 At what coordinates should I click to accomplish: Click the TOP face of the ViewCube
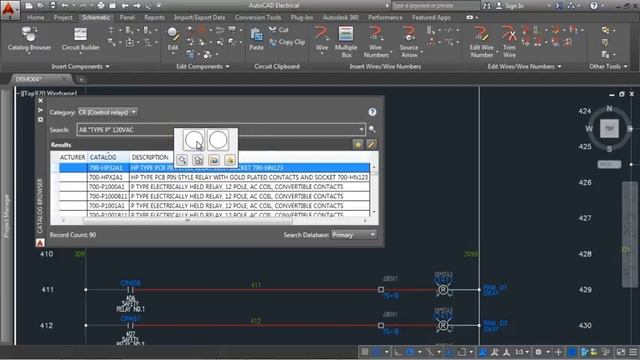609,128
